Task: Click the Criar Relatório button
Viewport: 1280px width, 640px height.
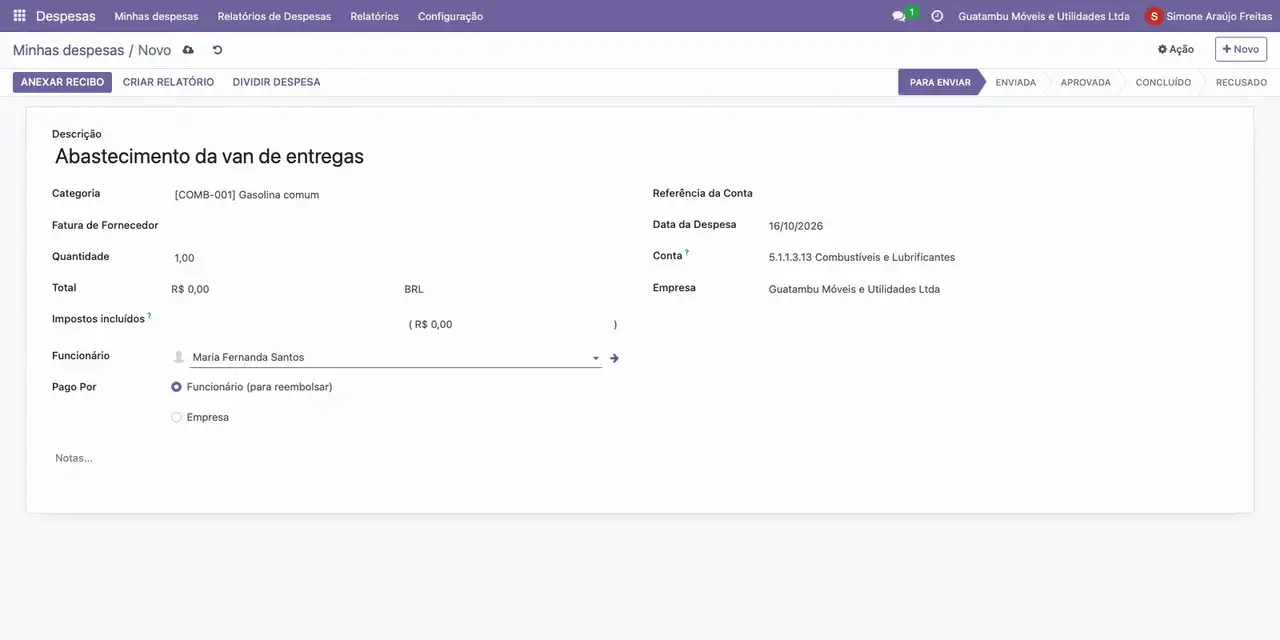Action: coord(168,82)
